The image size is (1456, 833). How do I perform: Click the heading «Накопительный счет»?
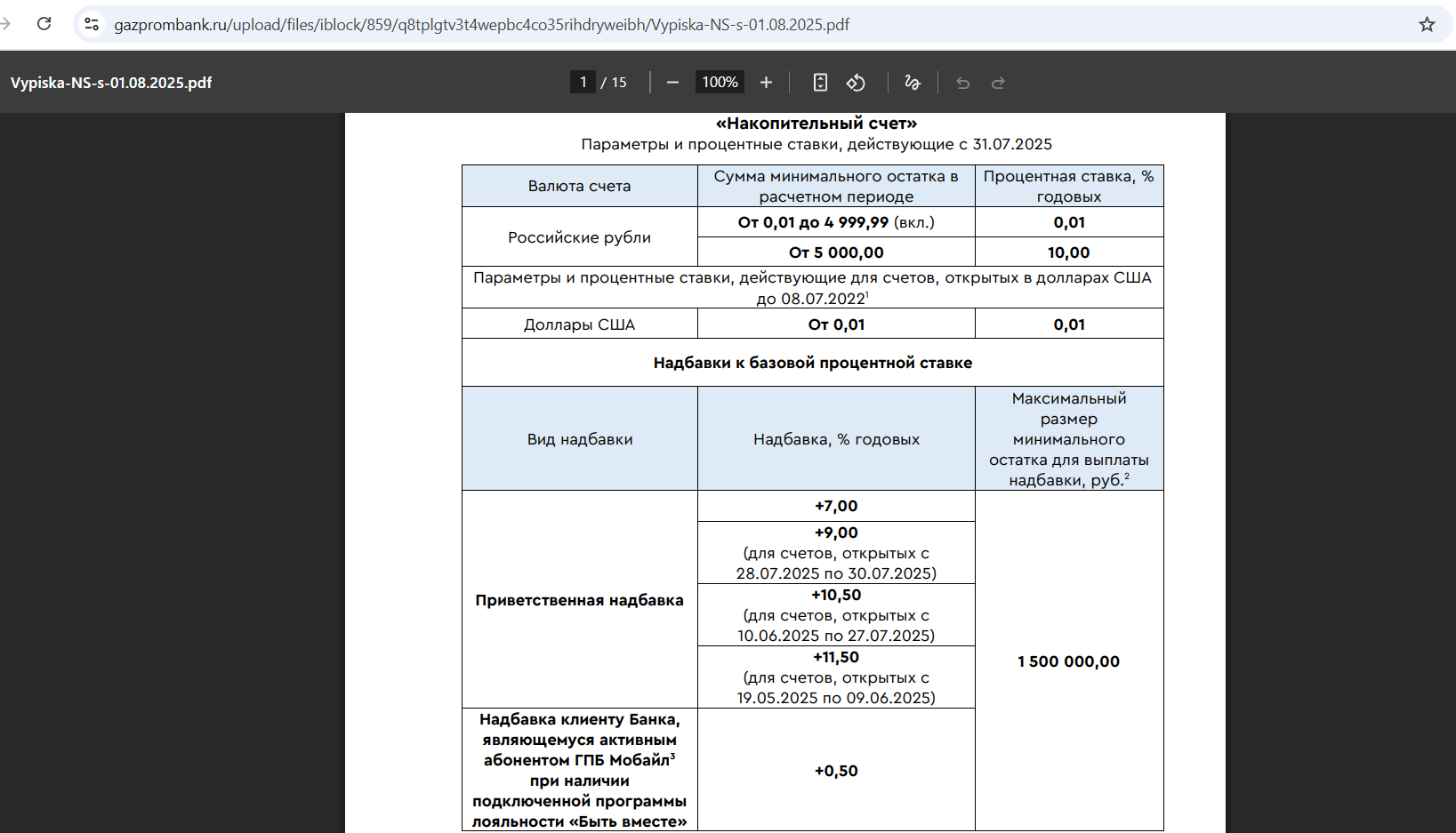pyautogui.click(x=816, y=124)
